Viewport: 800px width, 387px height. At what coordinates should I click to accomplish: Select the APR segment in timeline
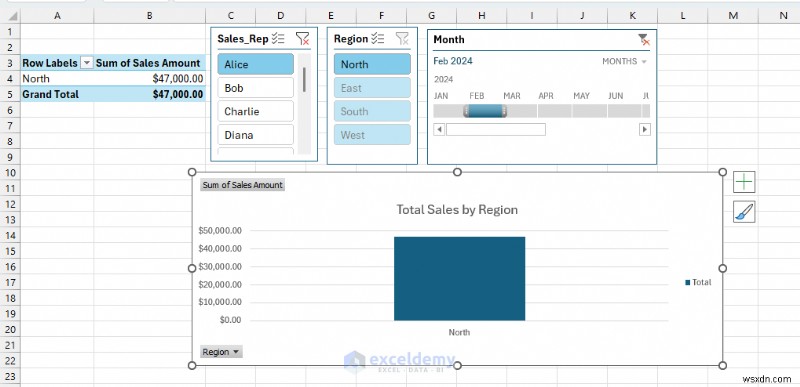pos(555,111)
